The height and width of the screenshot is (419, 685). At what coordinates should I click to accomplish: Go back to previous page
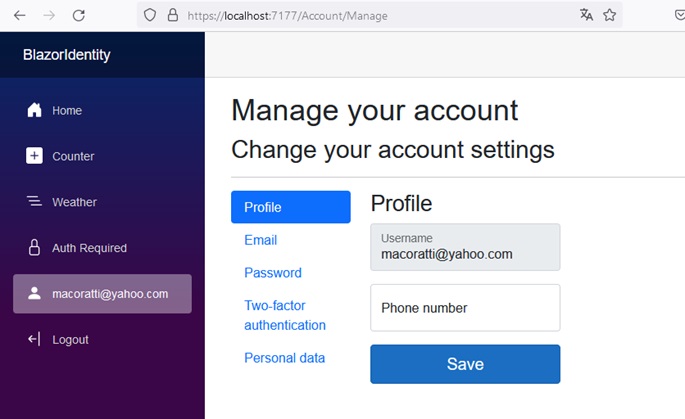pos(20,16)
